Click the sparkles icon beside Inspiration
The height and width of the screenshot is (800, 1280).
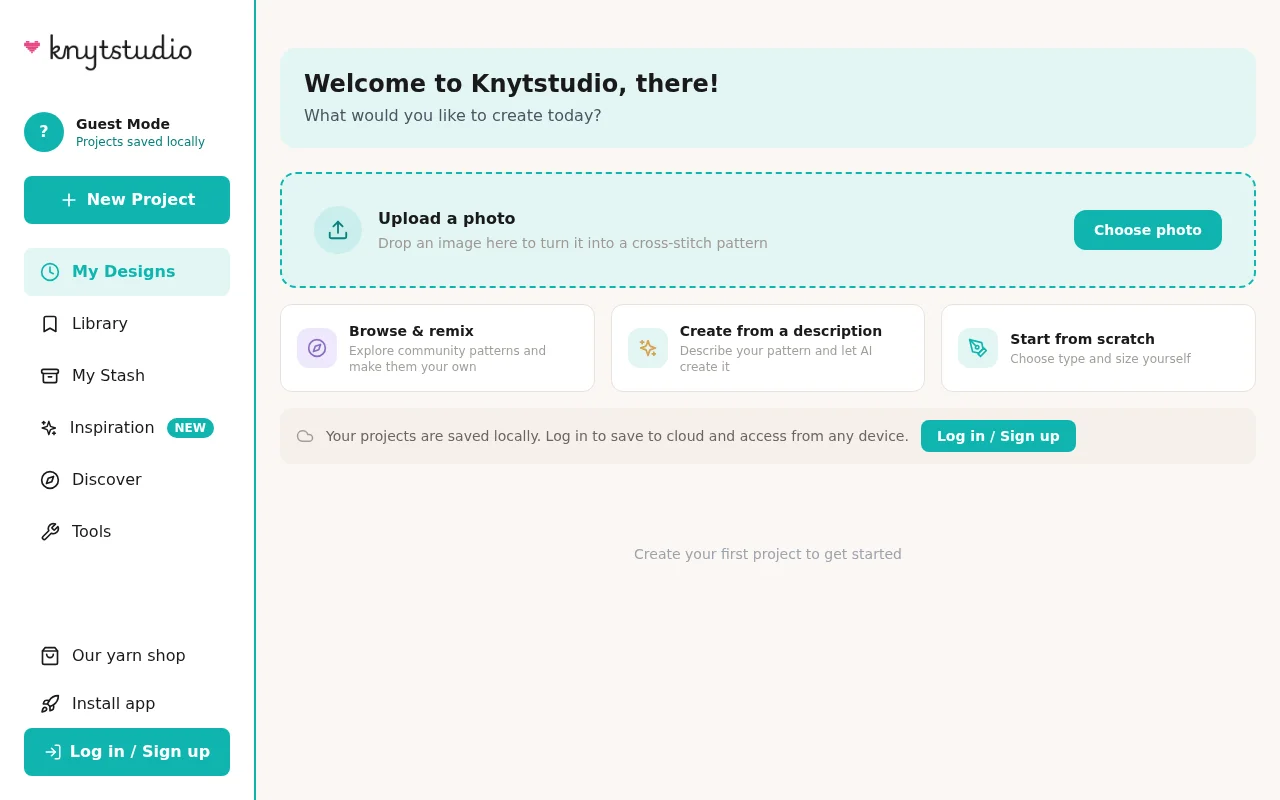(48, 428)
